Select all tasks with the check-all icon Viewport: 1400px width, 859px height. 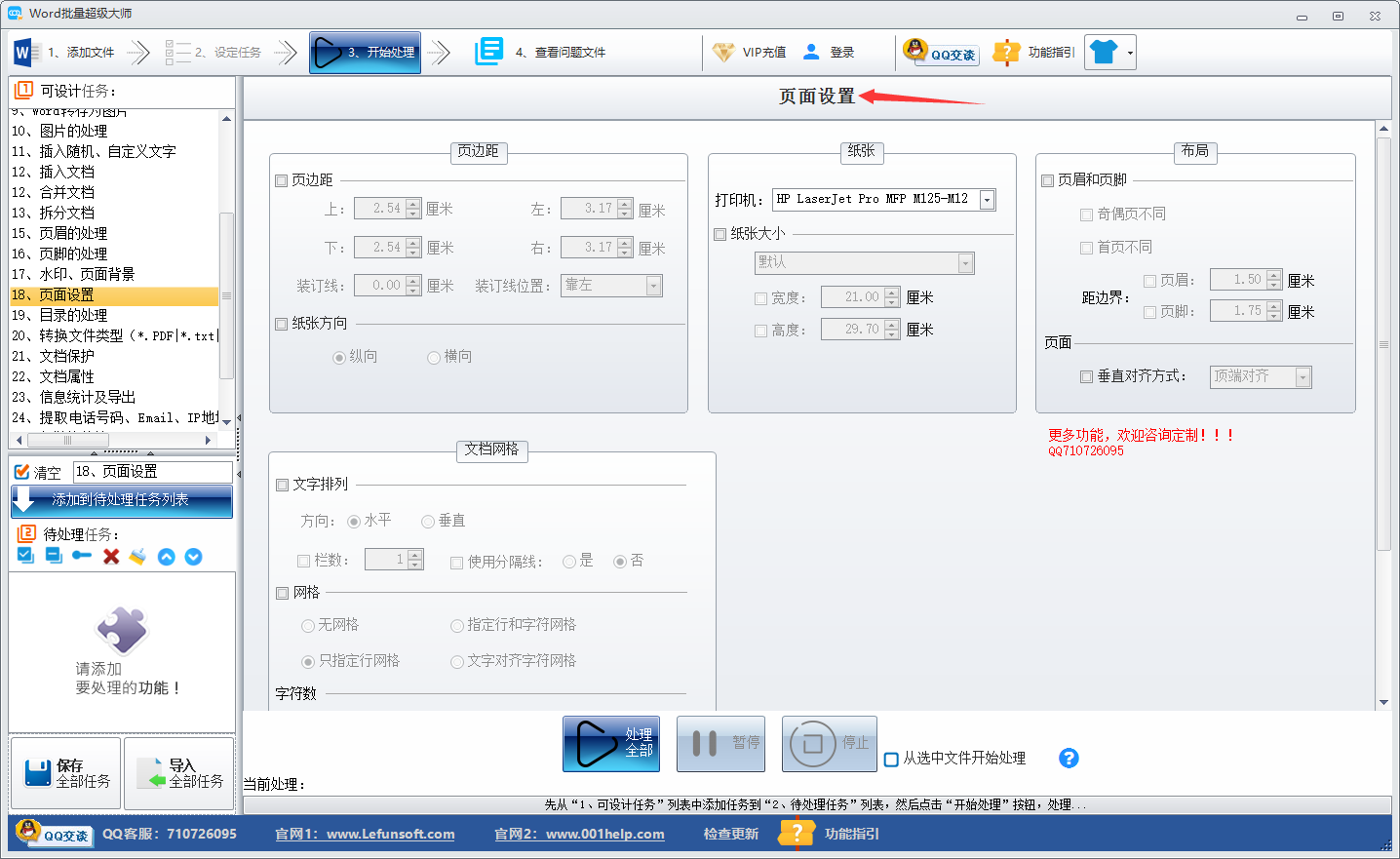[24, 556]
